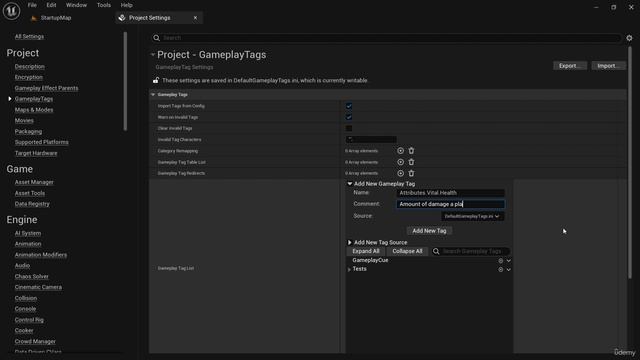640x360 pixels.
Task: Click the Invalid Tag Characters field
Action: coord(371,140)
